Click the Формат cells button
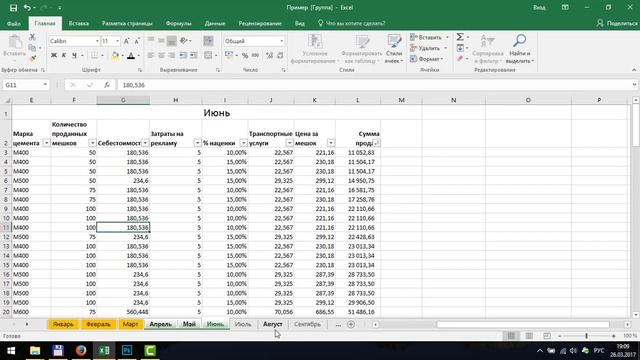The image size is (640, 360). (427, 59)
